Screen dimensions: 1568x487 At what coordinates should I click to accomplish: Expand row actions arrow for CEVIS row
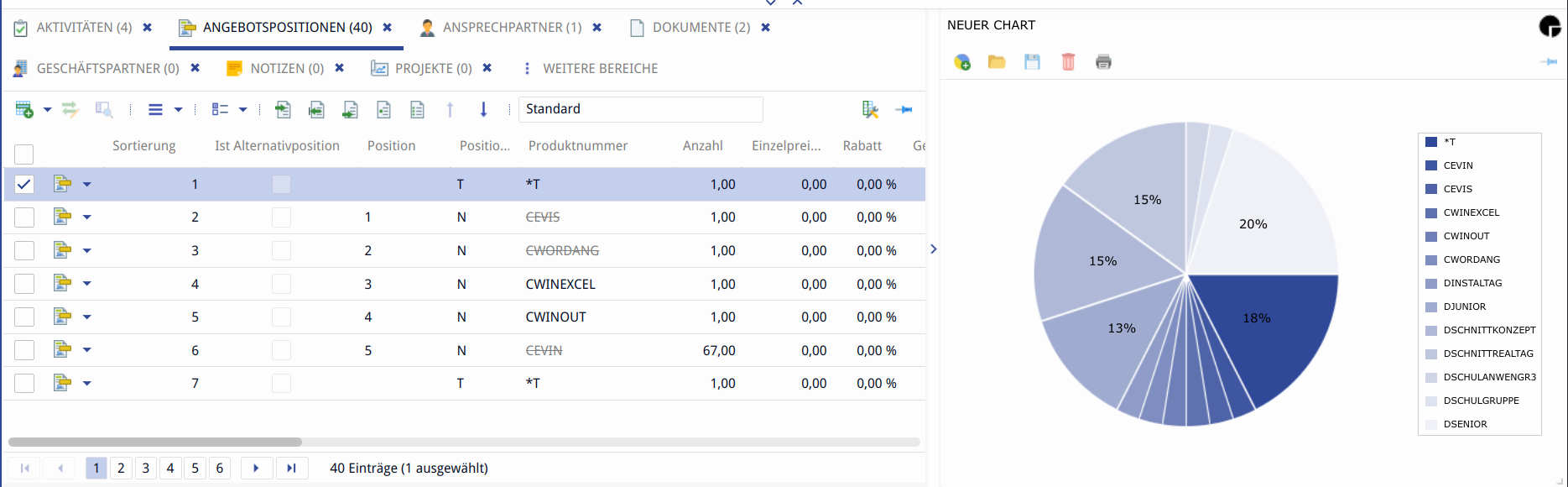(87, 217)
